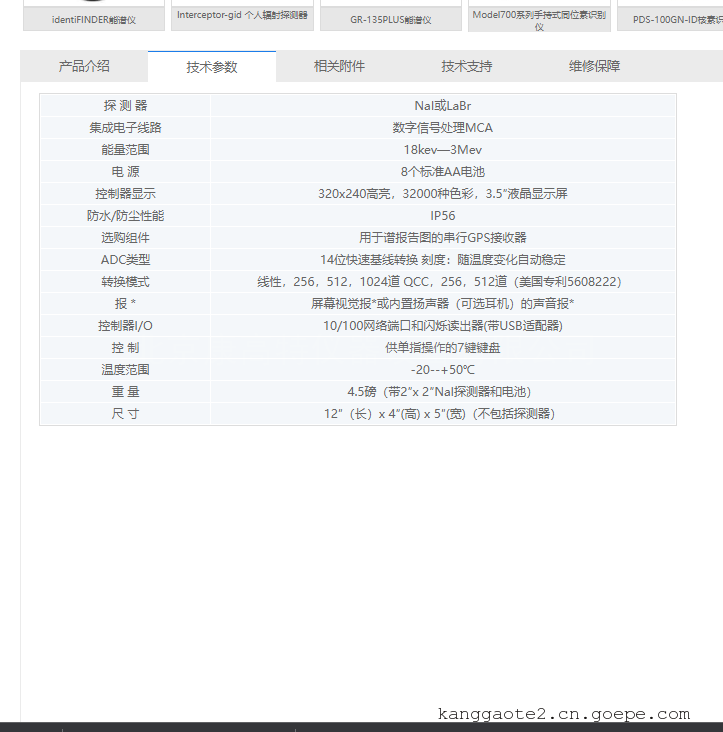
Task: Click the 数字信号处理MCA cell
Action: [442, 127]
